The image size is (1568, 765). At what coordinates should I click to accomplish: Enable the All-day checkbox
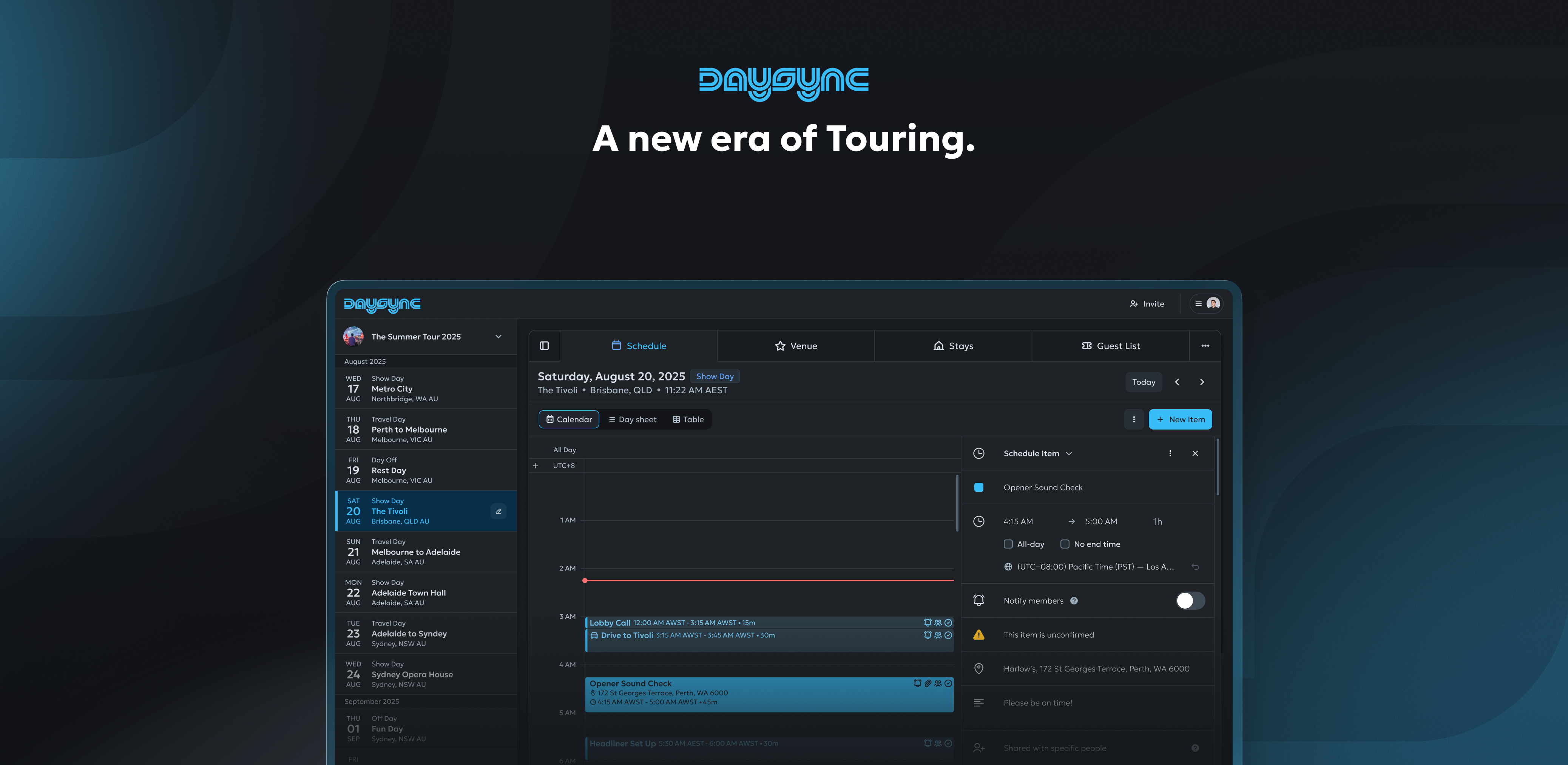tap(1009, 544)
